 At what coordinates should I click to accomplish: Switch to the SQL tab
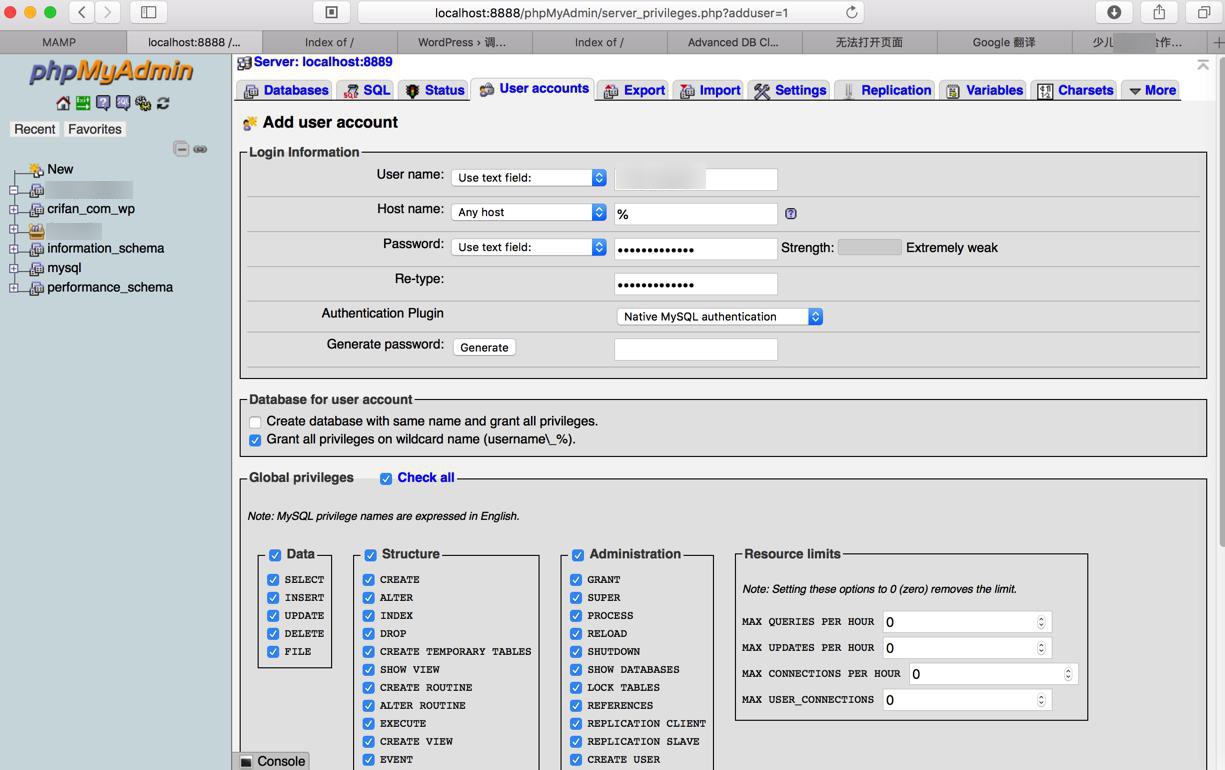pos(366,90)
